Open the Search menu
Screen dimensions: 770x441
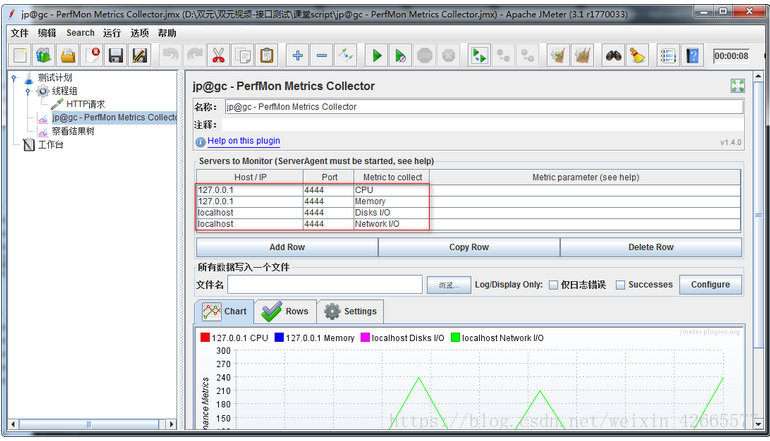pos(80,33)
